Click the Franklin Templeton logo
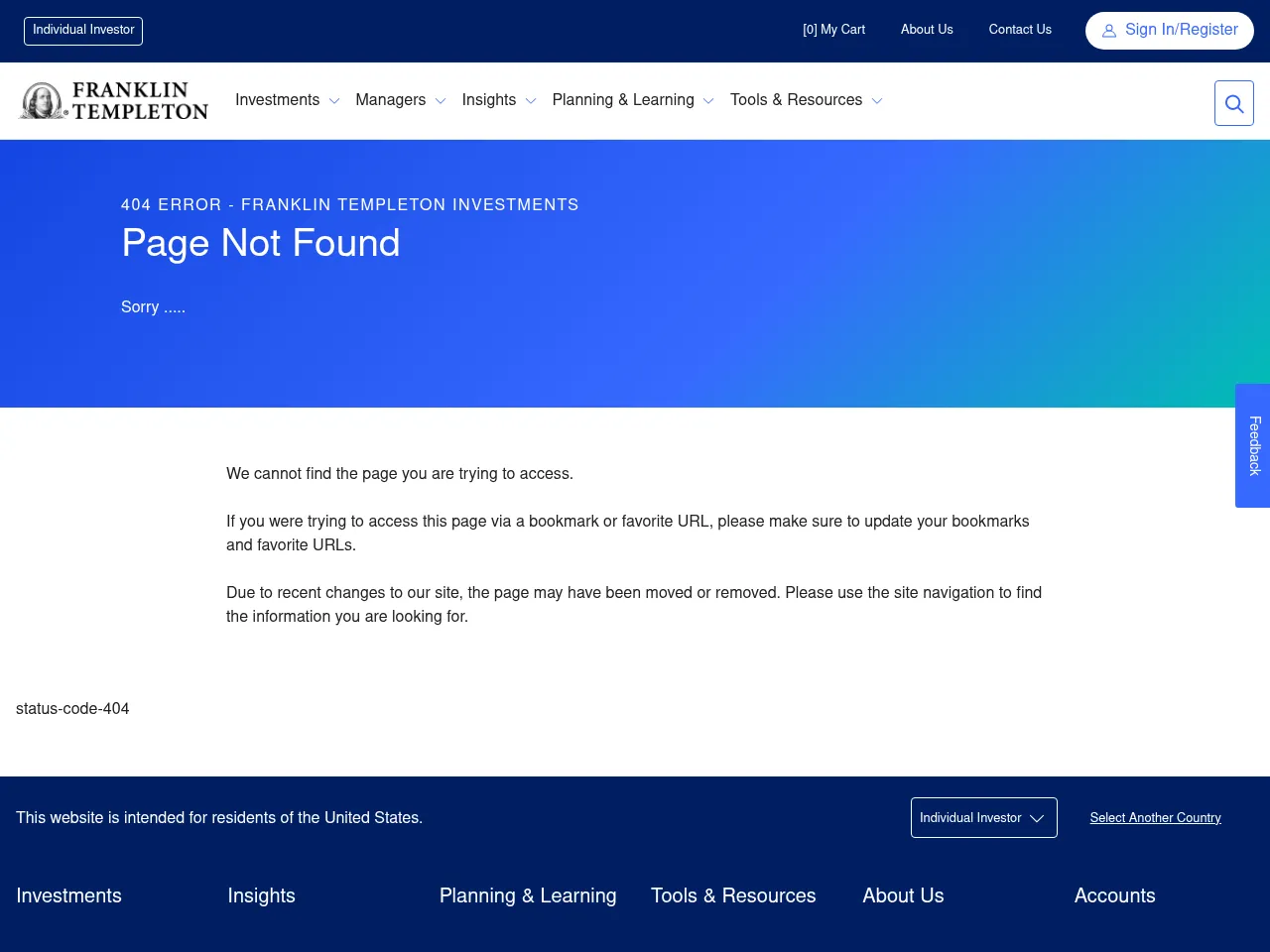The height and width of the screenshot is (952, 1270). (112, 100)
